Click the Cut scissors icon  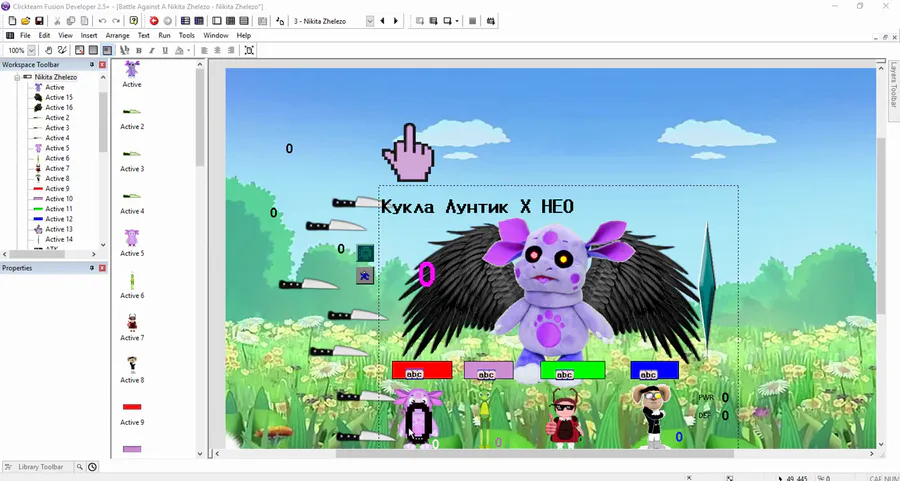click(57, 21)
